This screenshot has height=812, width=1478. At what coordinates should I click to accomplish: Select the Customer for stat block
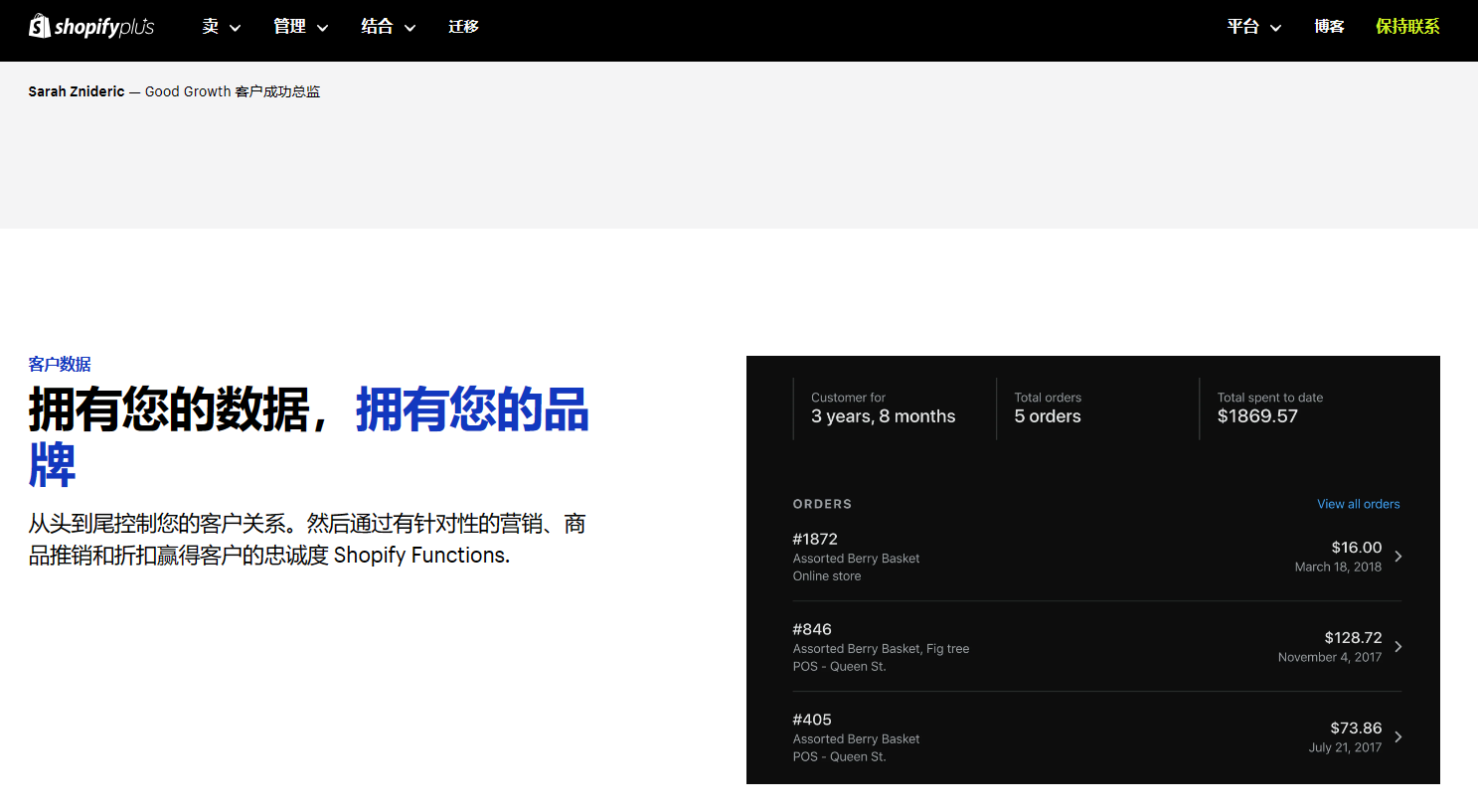click(883, 407)
